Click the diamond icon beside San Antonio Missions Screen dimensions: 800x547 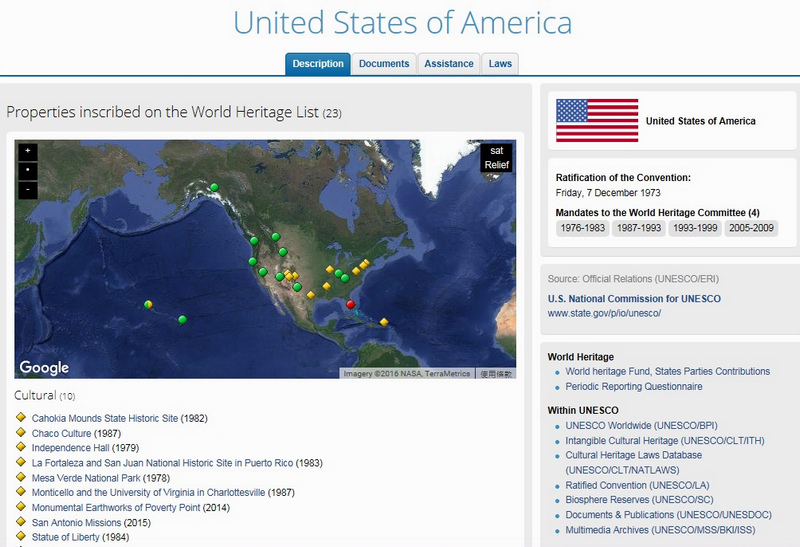(21, 521)
